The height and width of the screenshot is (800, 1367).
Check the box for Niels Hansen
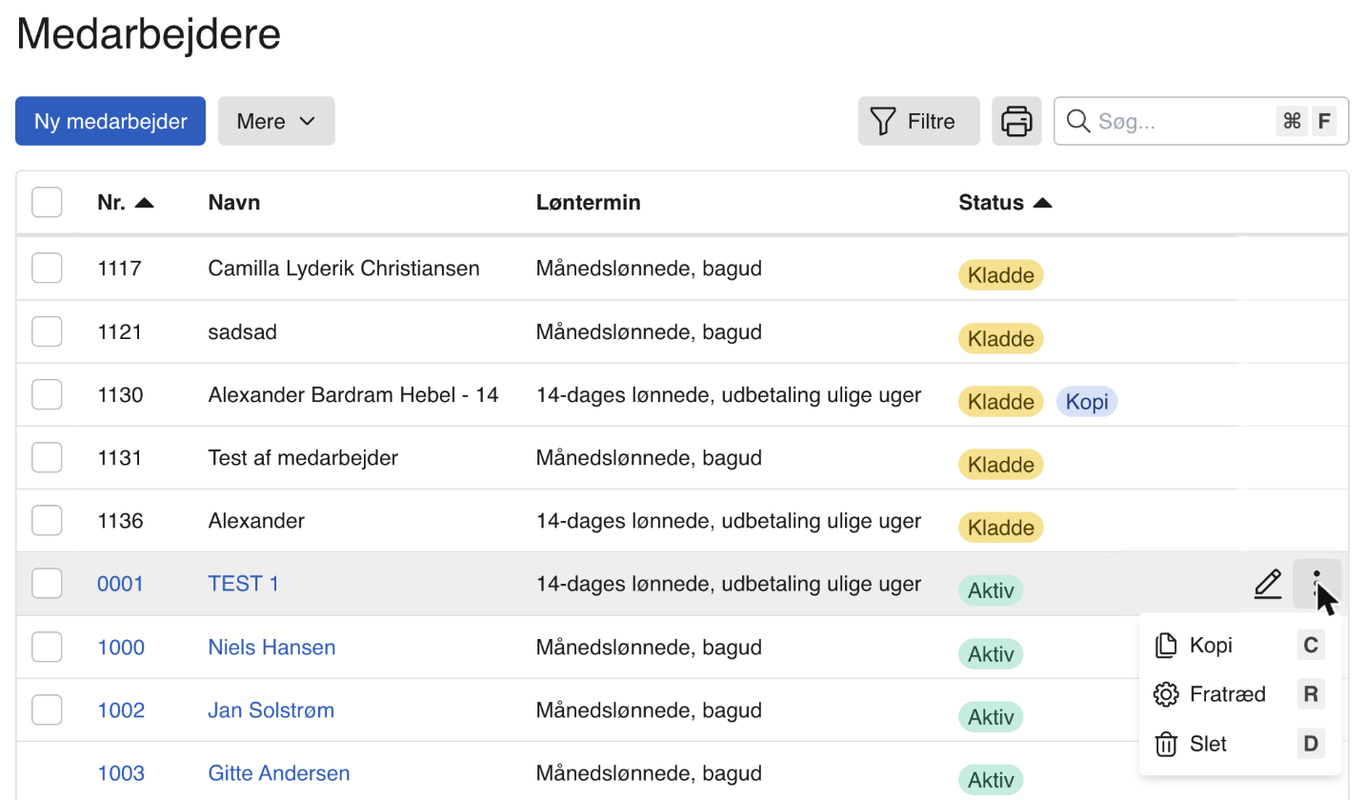[47, 647]
